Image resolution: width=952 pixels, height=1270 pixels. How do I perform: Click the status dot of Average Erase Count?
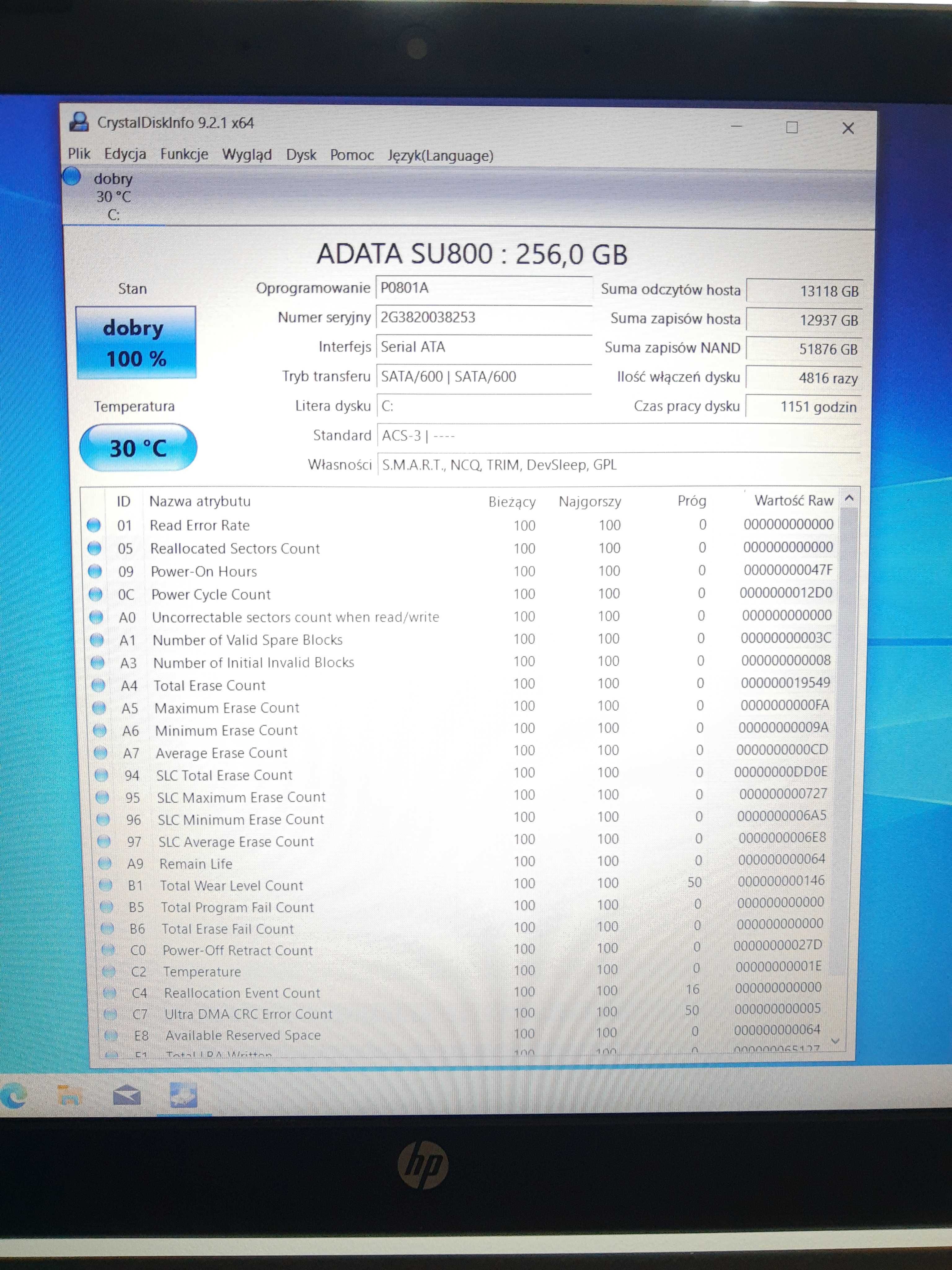[100, 753]
